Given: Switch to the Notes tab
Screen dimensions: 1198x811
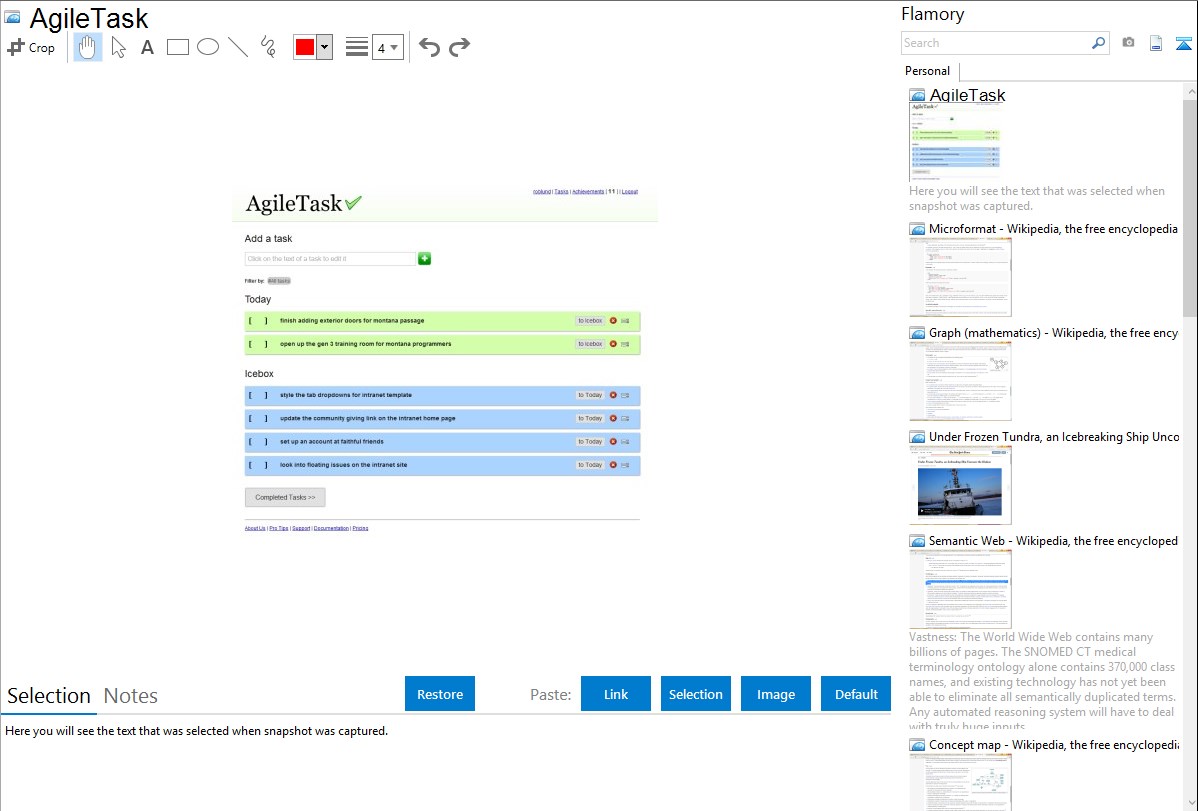Looking at the screenshot, I should pos(131,696).
